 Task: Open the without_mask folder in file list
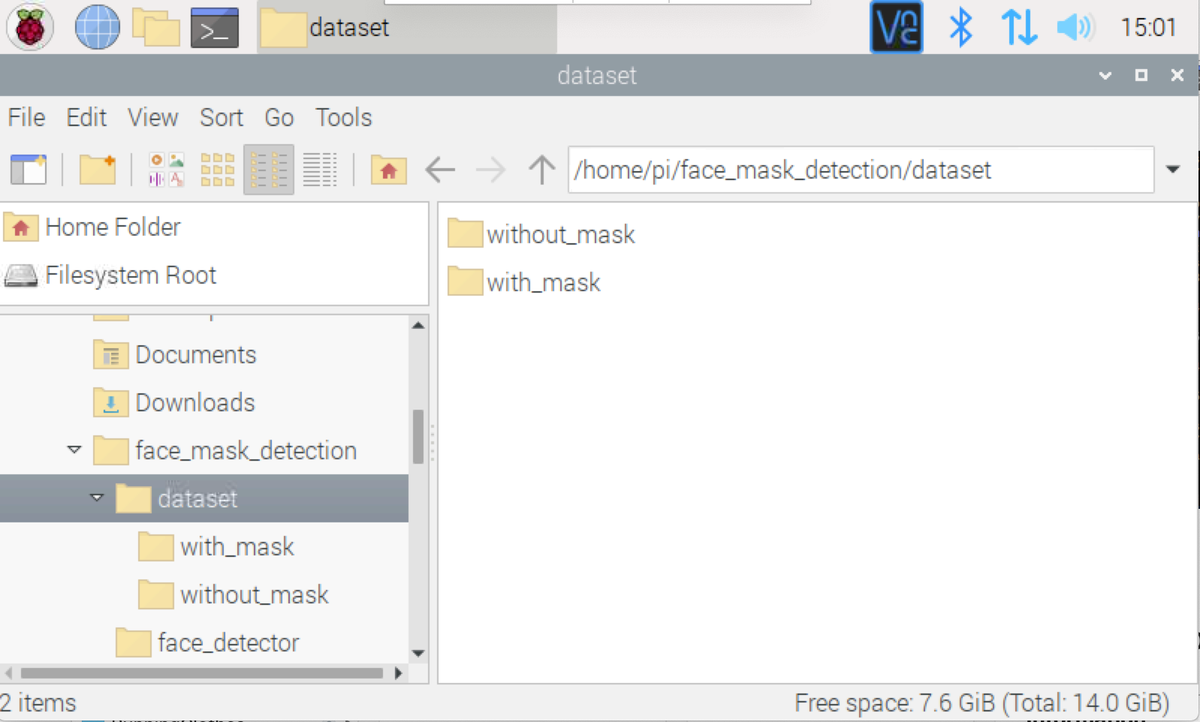click(560, 235)
